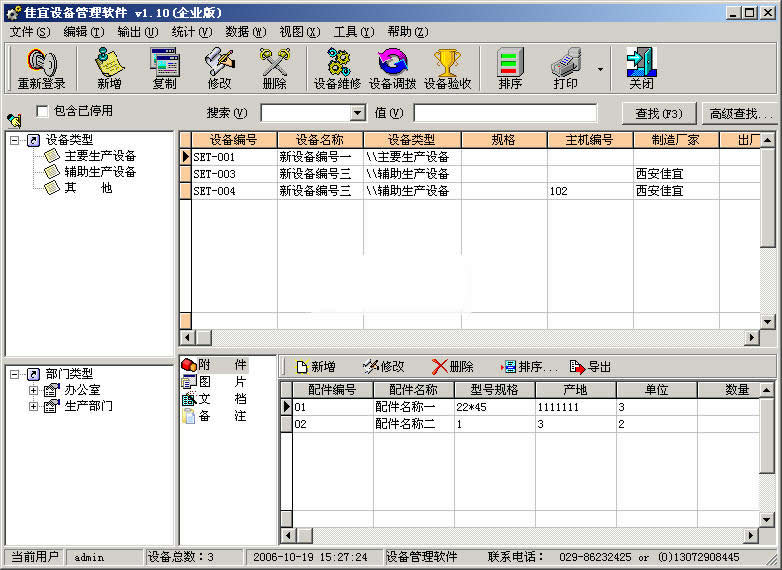The width and height of the screenshot is (782, 570).
Task: Open 设备调拨 (equipment transfer) tool
Action: click(392, 68)
